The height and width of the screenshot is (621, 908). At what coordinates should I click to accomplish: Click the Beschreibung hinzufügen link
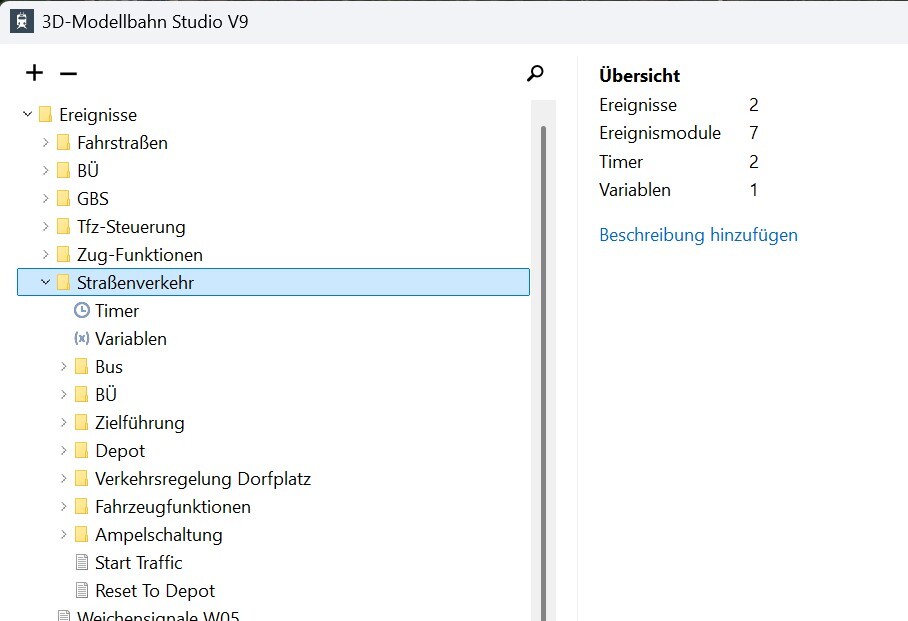click(x=698, y=235)
